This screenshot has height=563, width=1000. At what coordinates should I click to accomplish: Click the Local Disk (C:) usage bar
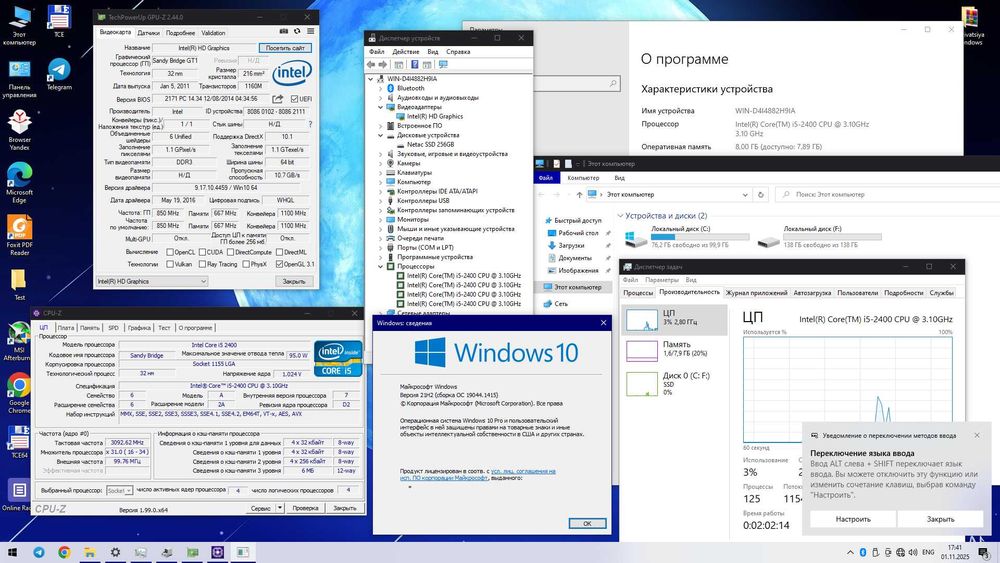pyautogui.click(x=700, y=237)
